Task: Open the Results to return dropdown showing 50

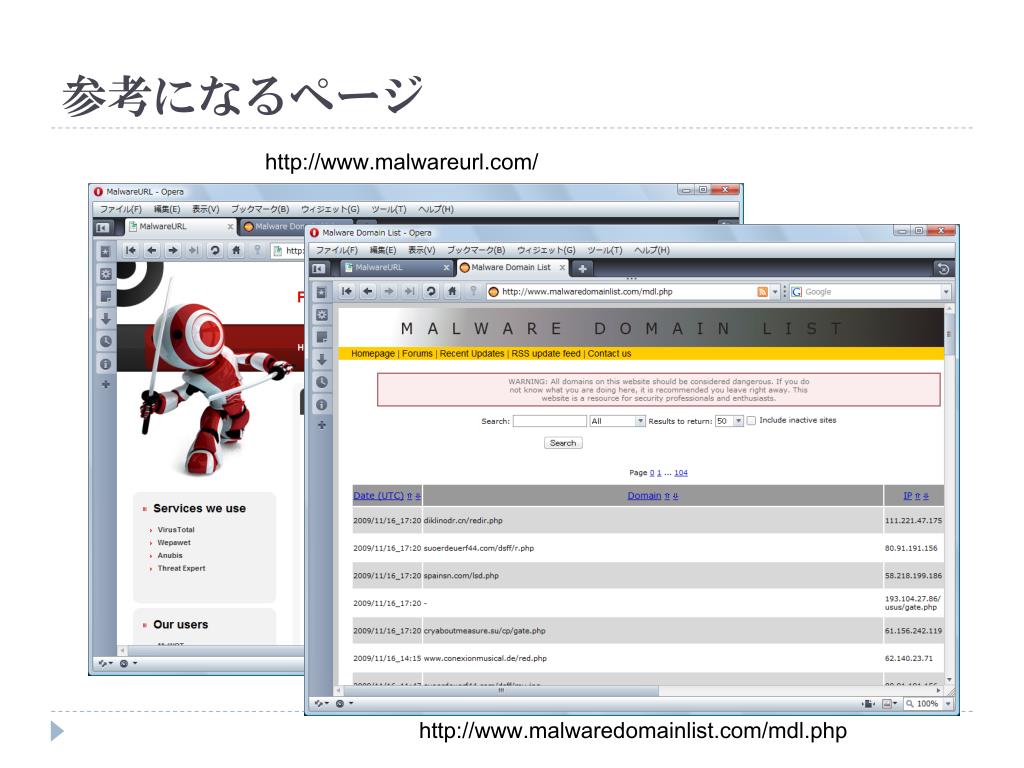Action: coord(729,421)
